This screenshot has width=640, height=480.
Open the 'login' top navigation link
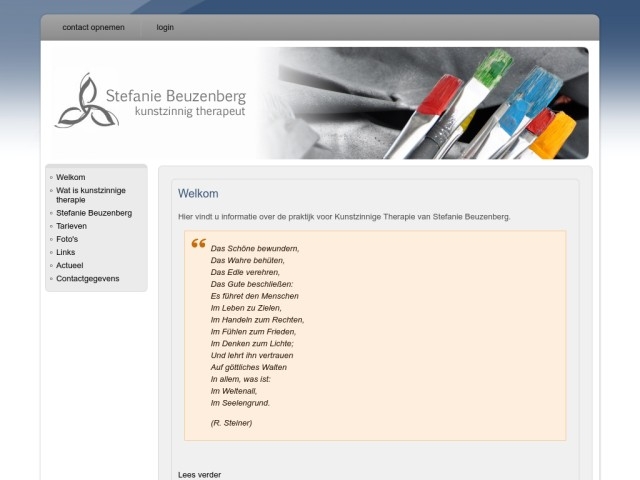pyautogui.click(x=165, y=27)
